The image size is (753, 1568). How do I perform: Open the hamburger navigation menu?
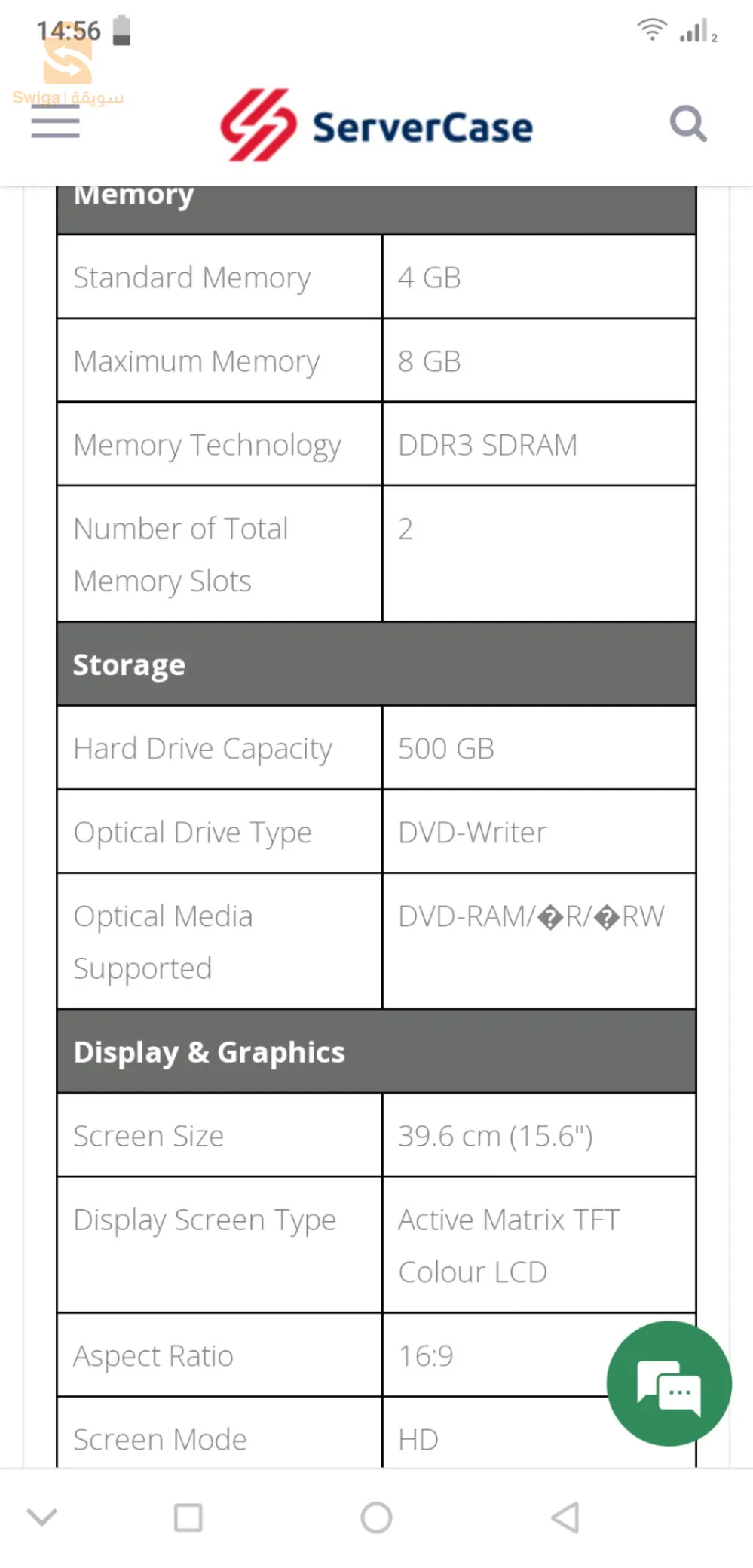54,122
